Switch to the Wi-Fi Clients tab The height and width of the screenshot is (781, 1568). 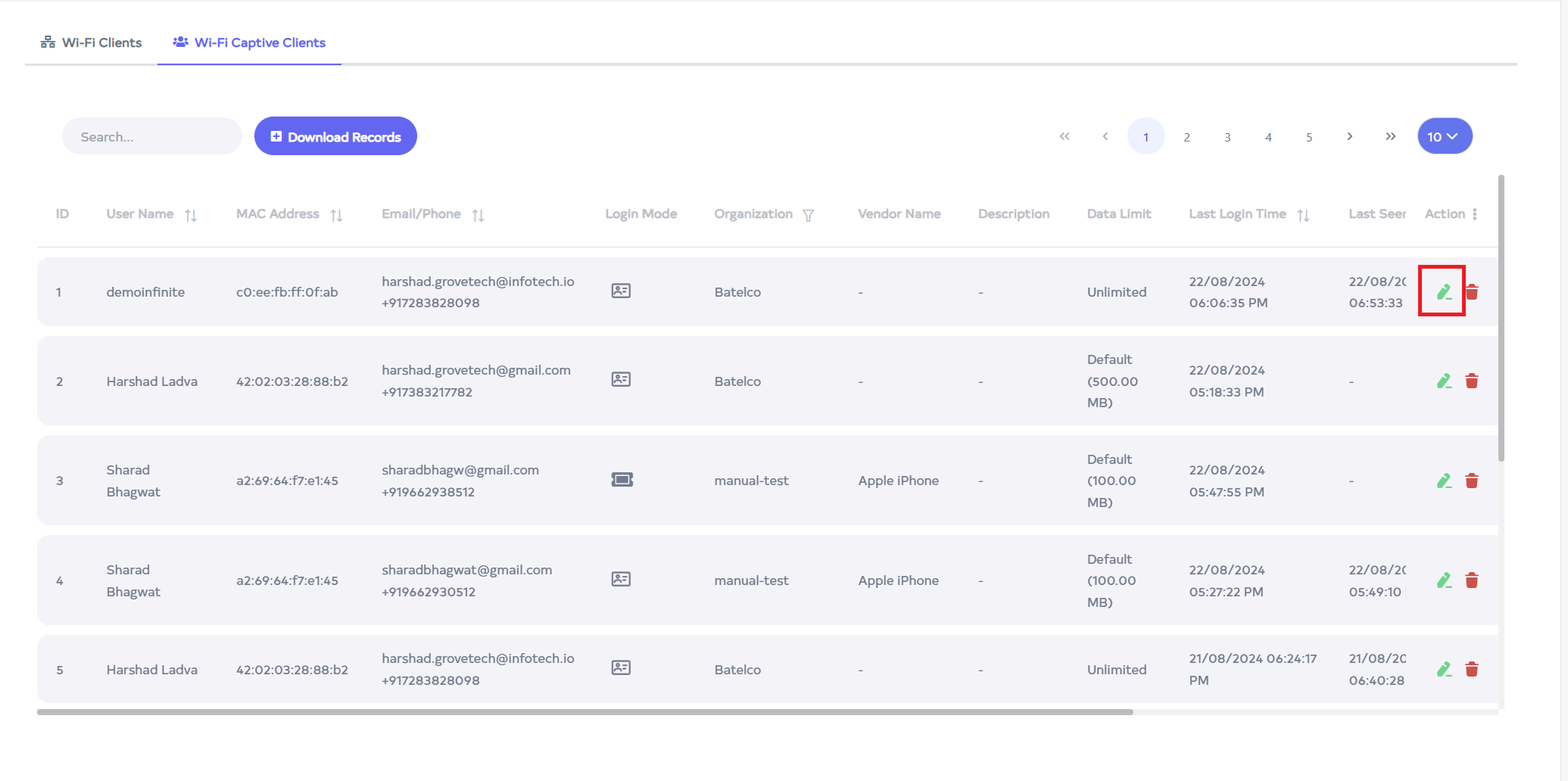[x=92, y=42]
